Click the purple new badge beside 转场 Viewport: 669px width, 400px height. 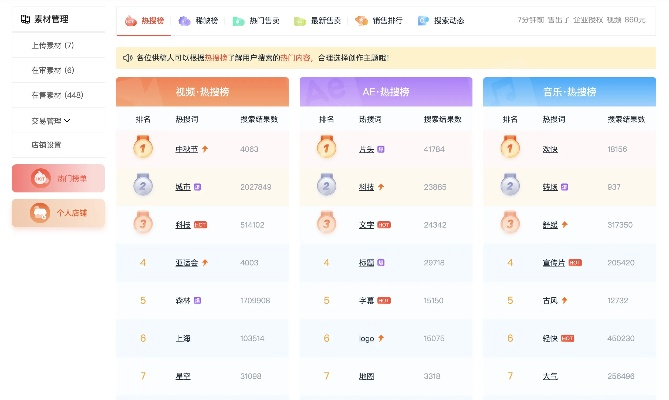click(x=564, y=187)
